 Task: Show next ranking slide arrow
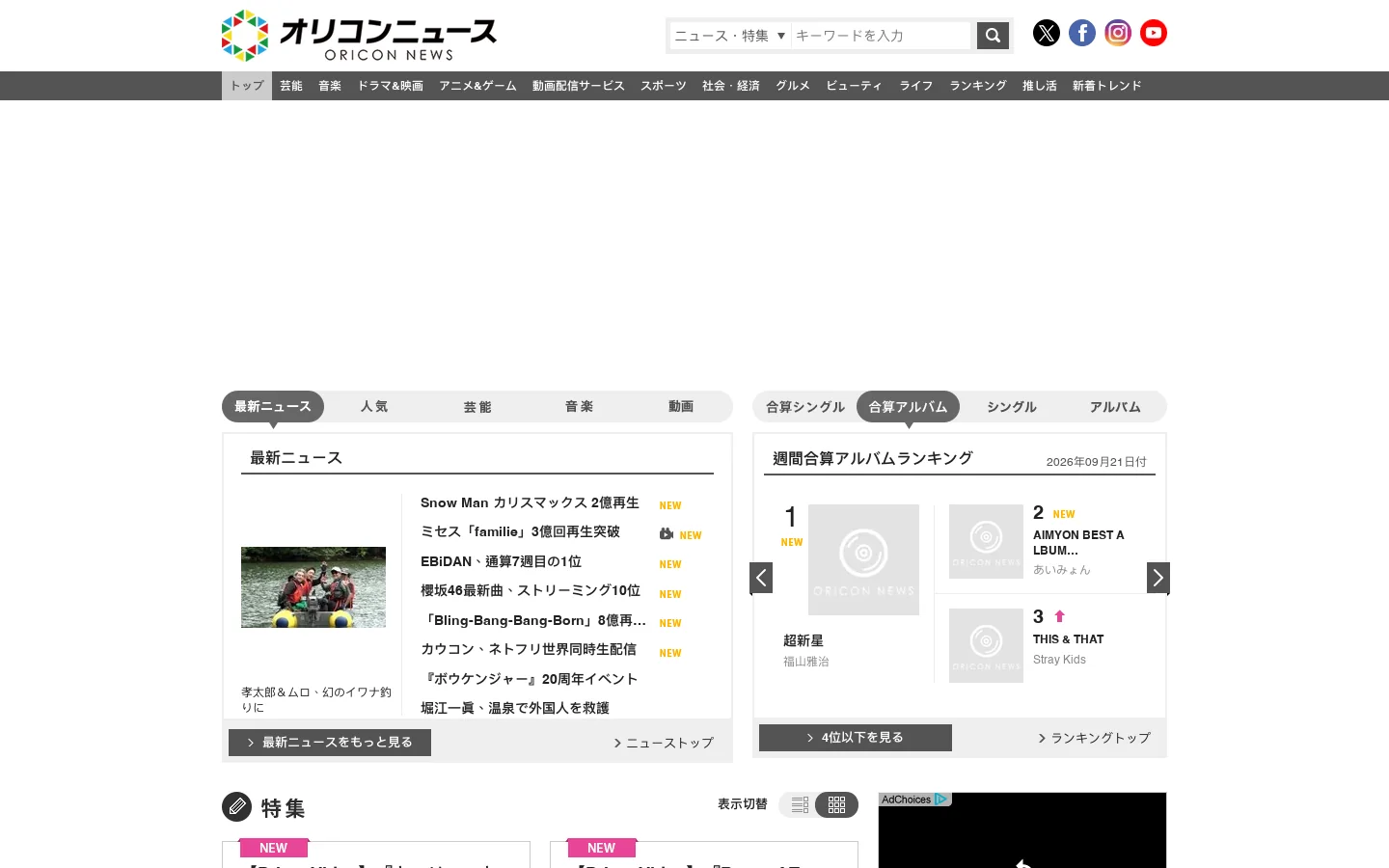tap(1158, 578)
